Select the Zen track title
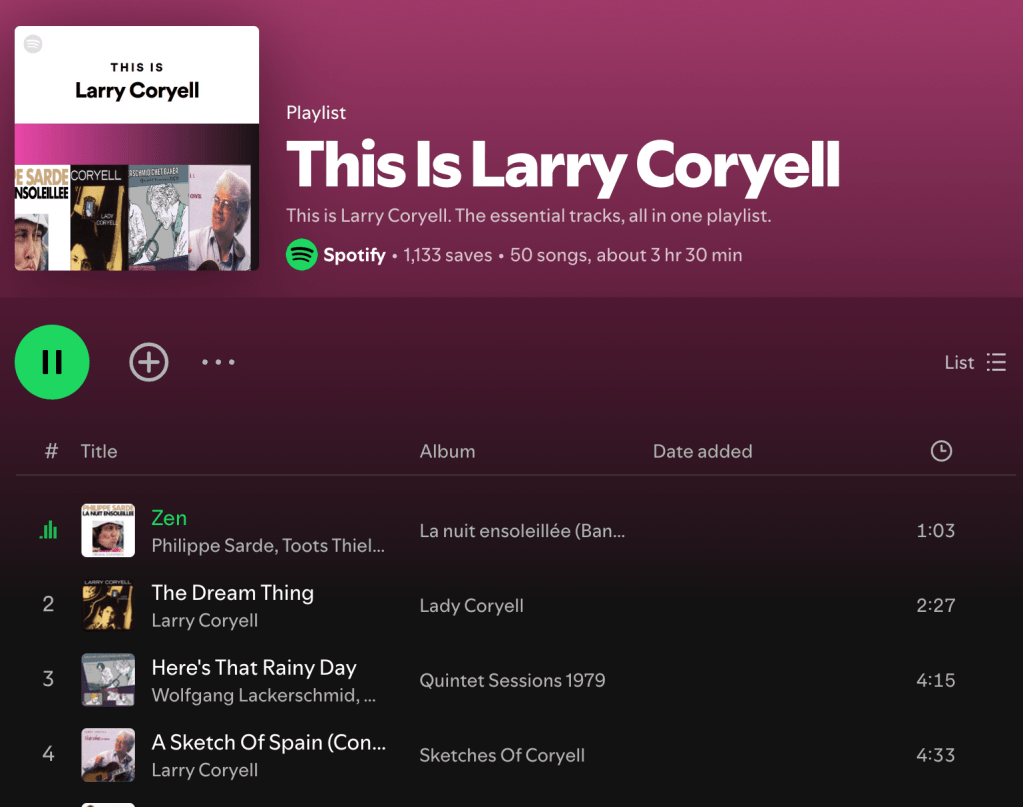 click(x=169, y=518)
